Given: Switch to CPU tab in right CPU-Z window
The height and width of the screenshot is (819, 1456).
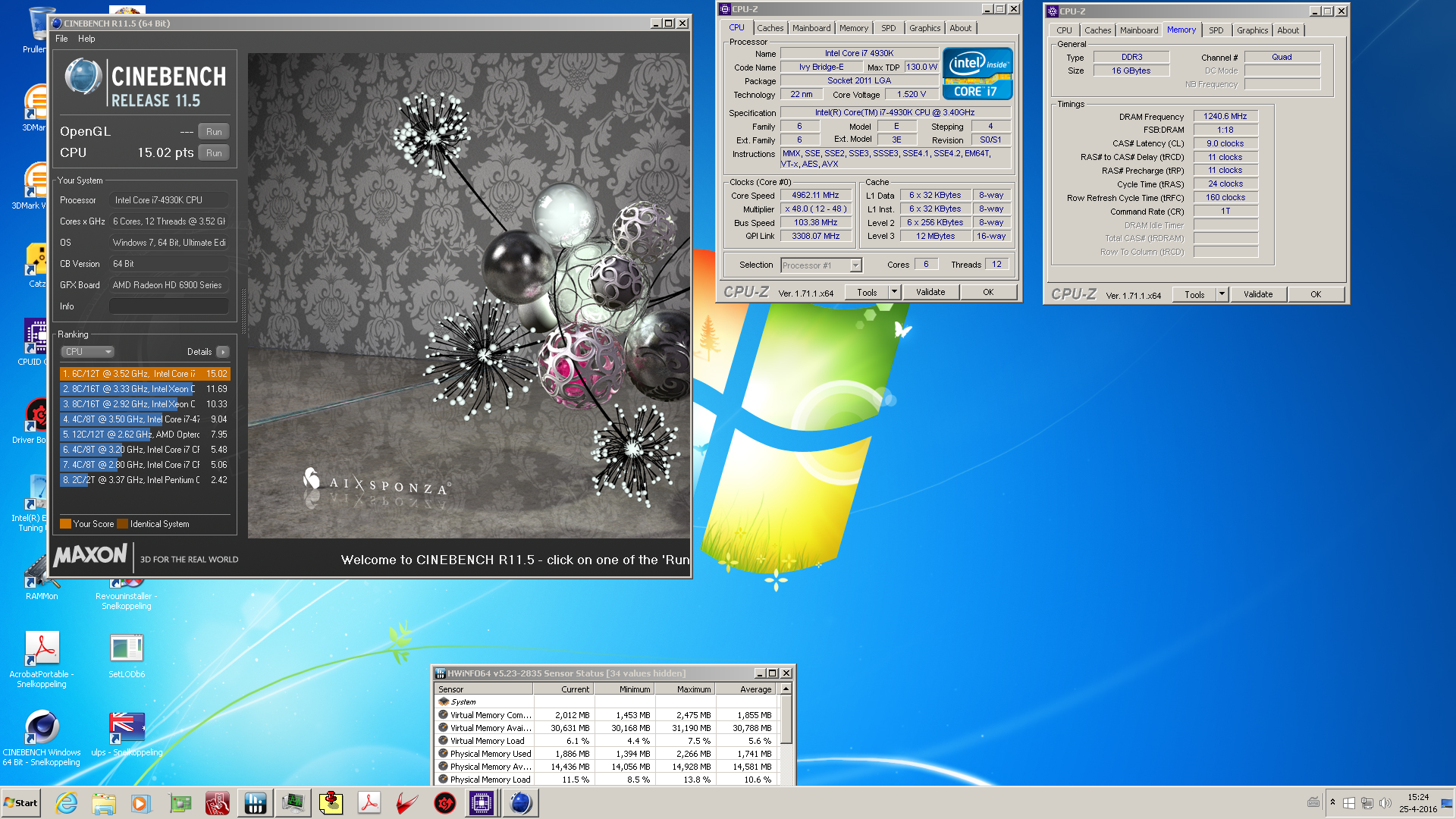Looking at the screenshot, I should (1065, 30).
